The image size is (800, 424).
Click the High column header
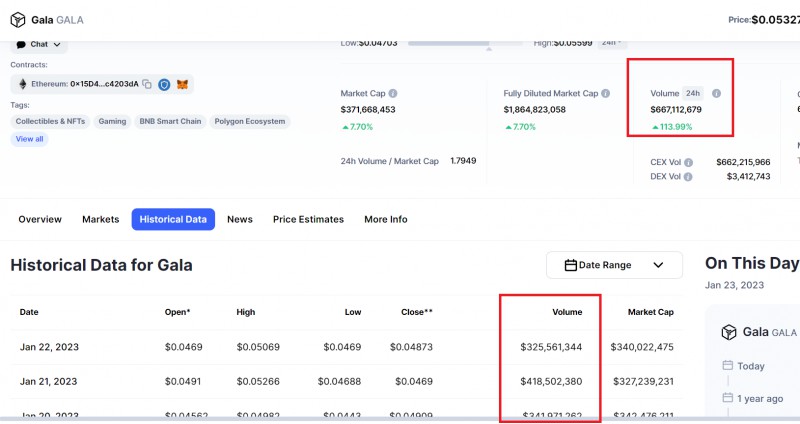245,312
